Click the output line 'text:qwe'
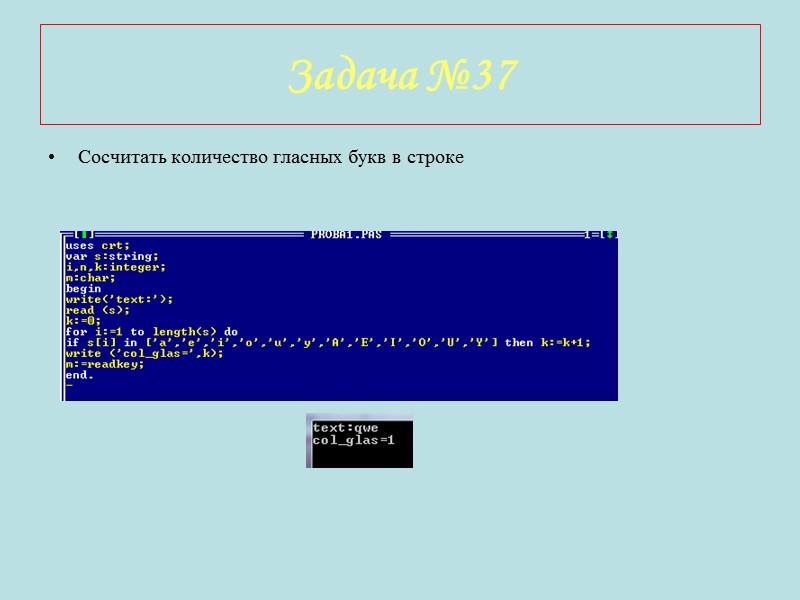This screenshot has height=600, width=800. click(345, 428)
